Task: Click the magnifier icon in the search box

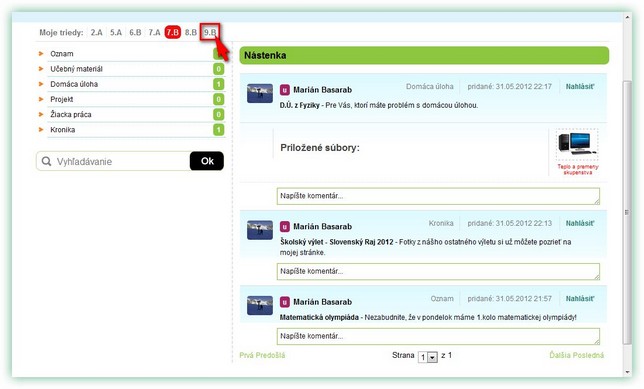Action: pos(46,161)
